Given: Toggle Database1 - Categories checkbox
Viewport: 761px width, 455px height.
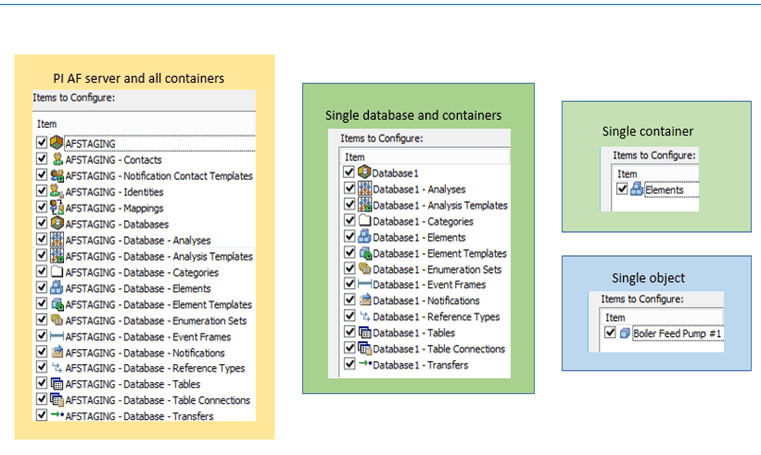Looking at the screenshot, I should [349, 220].
